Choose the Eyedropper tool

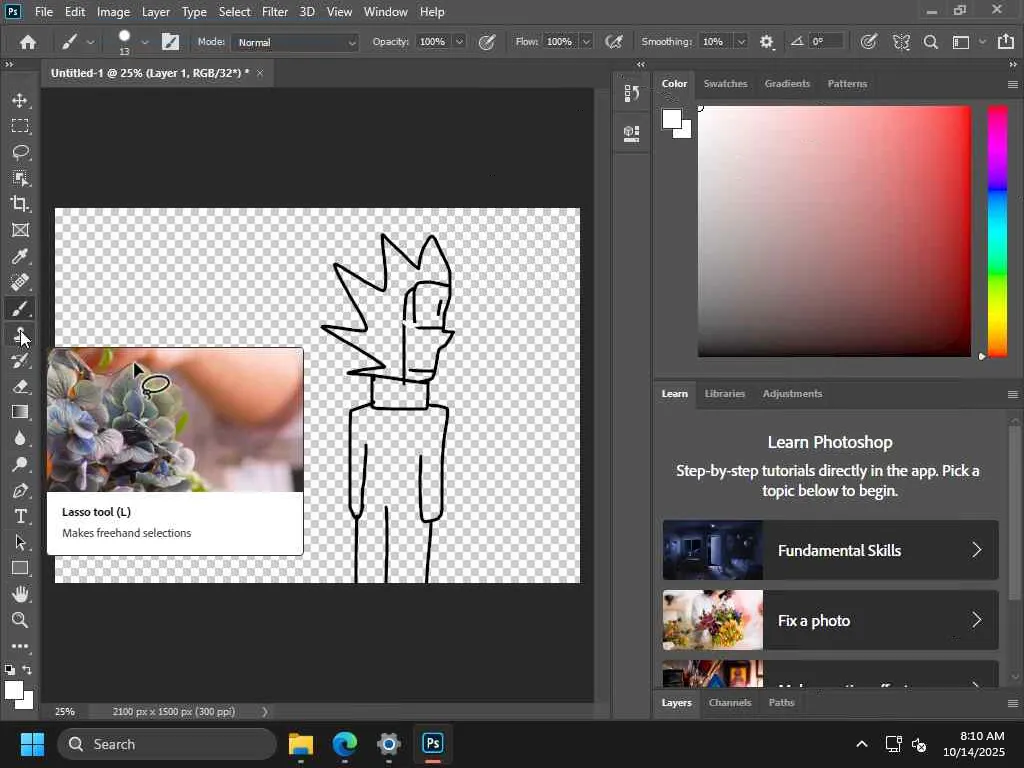[x=20, y=256]
